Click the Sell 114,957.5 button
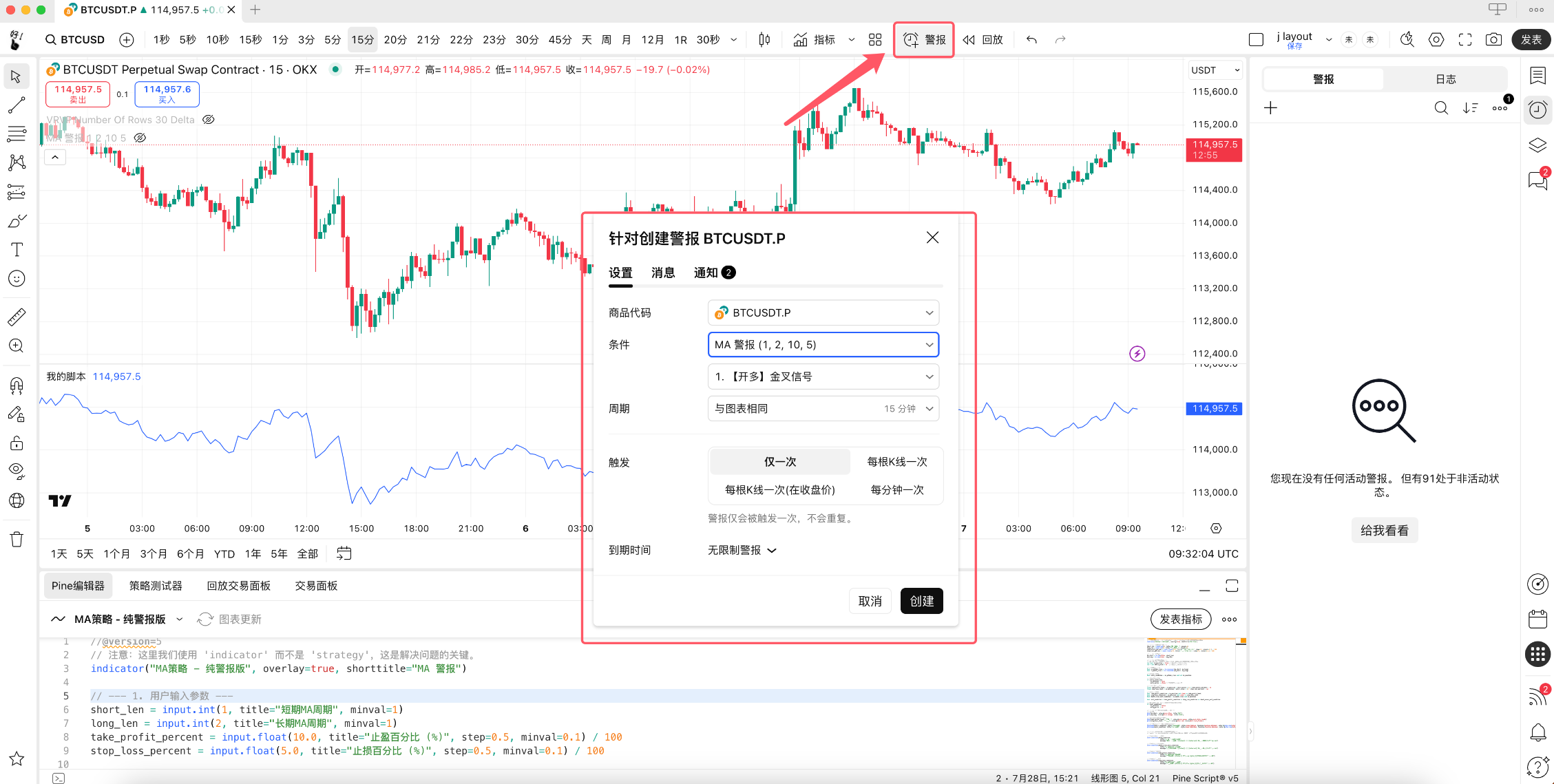The height and width of the screenshot is (784, 1554). pos(78,94)
